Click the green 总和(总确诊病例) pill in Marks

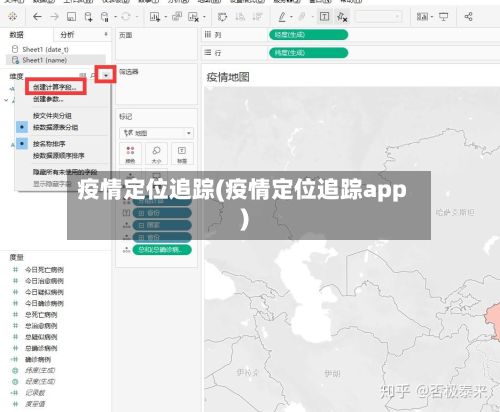tap(162, 250)
